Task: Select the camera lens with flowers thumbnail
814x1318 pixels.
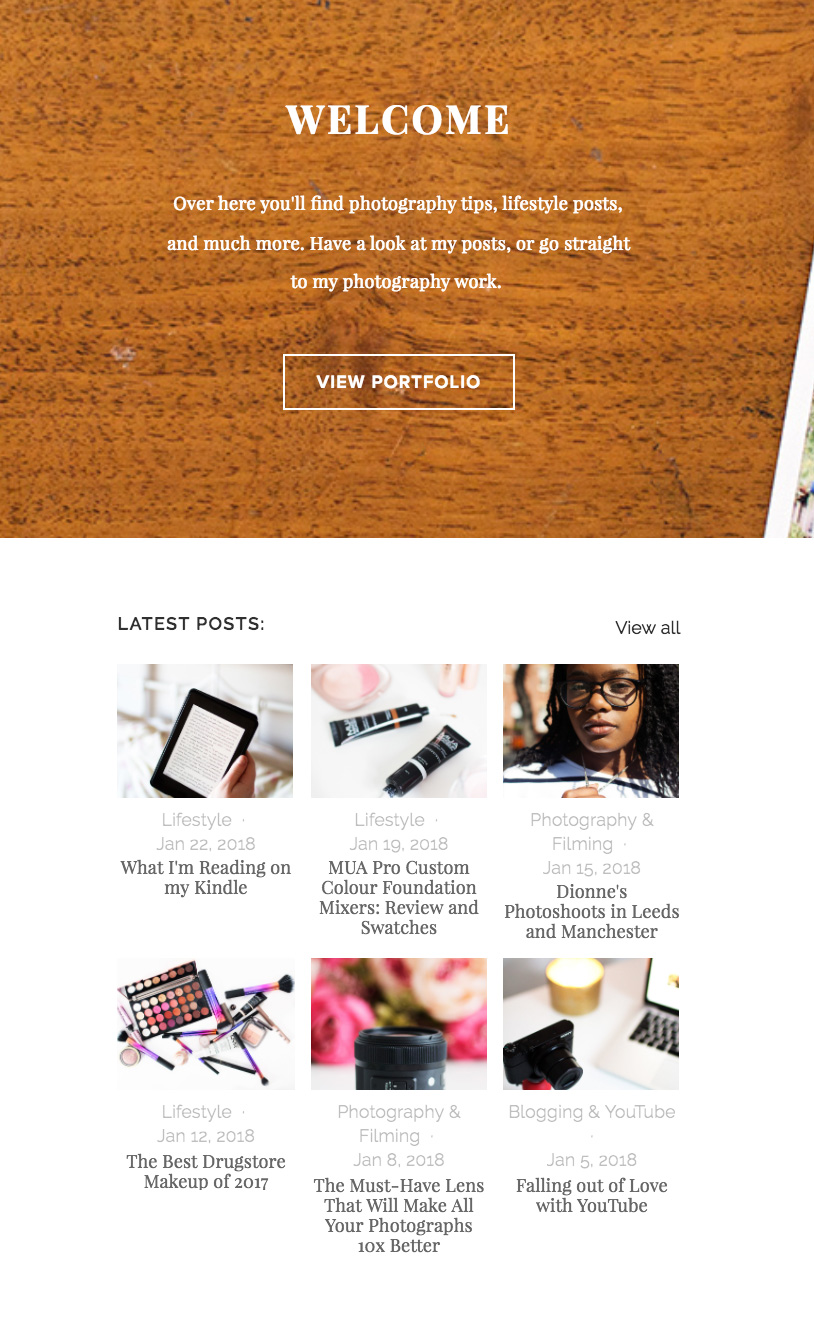Action: [x=399, y=1024]
